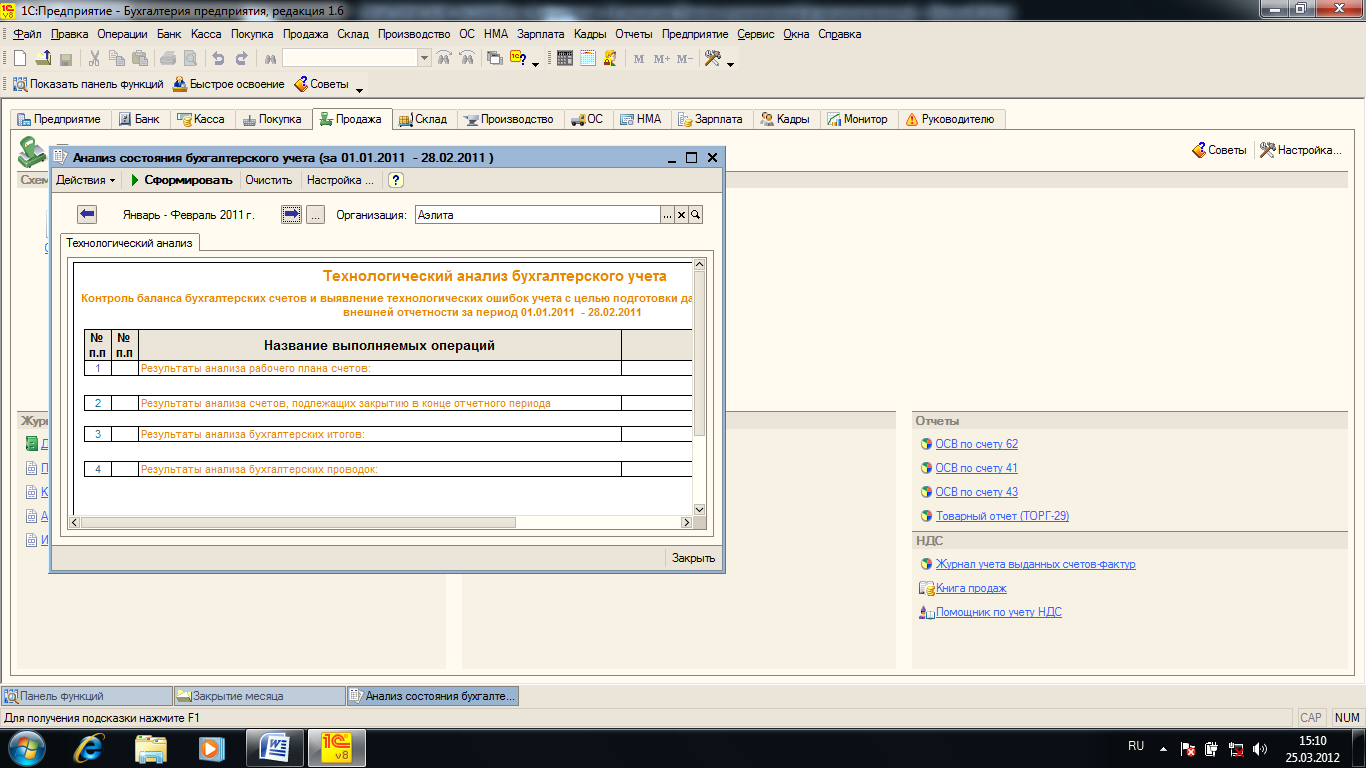Open the Организация field magnifier button
This screenshot has height=768, width=1366.
coord(696,214)
